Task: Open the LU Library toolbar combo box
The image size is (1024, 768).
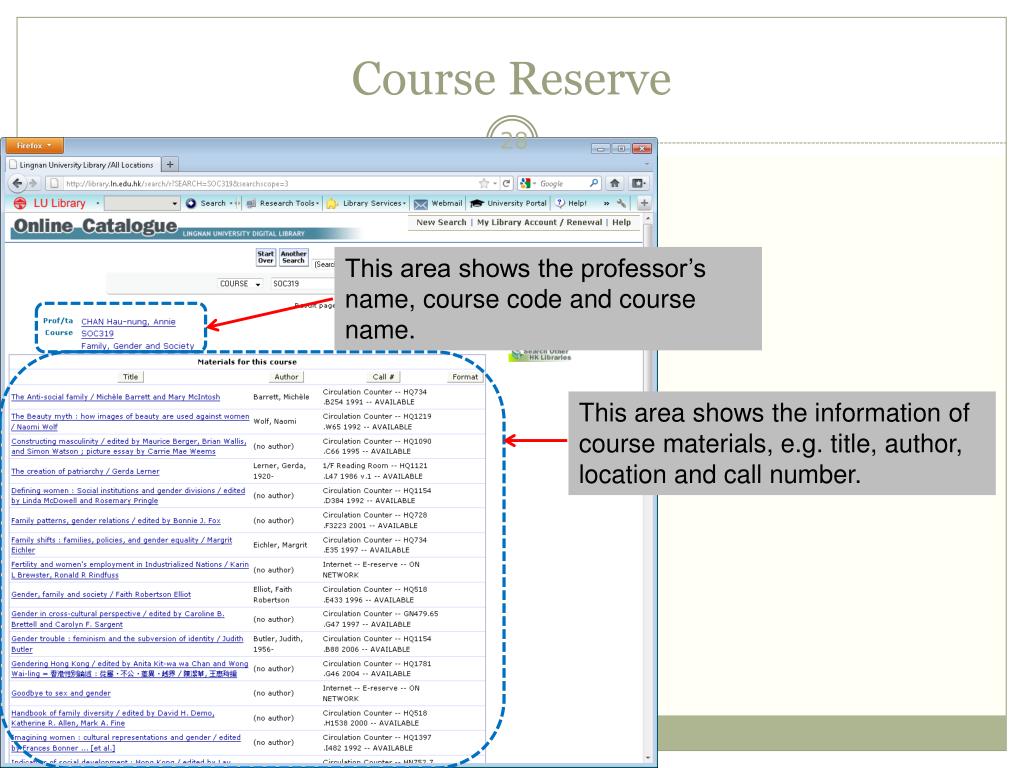Action: 142,204
